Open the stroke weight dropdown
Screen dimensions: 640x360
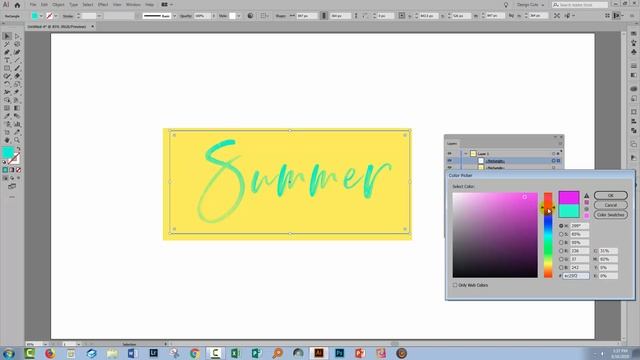pyautogui.click(x=99, y=16)
